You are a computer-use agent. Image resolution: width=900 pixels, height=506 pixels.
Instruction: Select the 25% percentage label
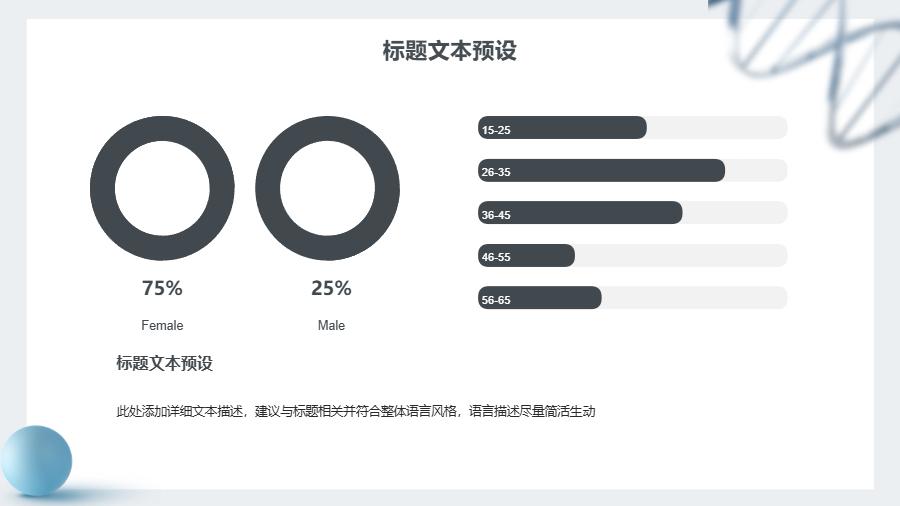pyautogui.click(x=331, y=288)
